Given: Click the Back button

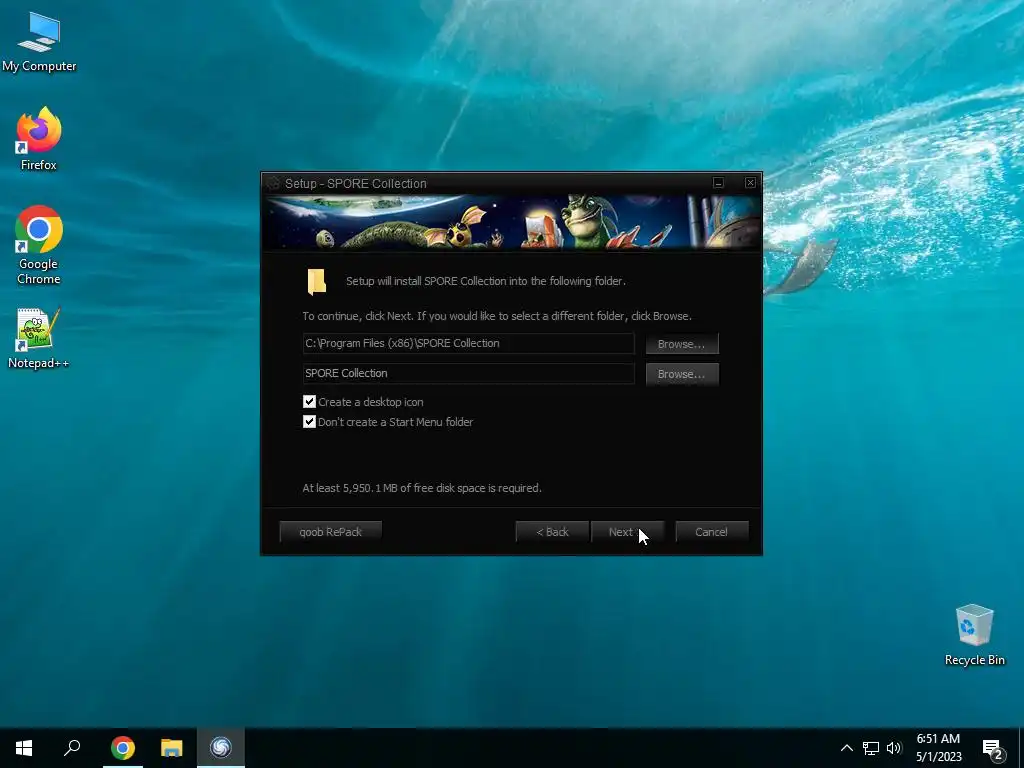Looking at the screenshot, I should click(552, 532).
